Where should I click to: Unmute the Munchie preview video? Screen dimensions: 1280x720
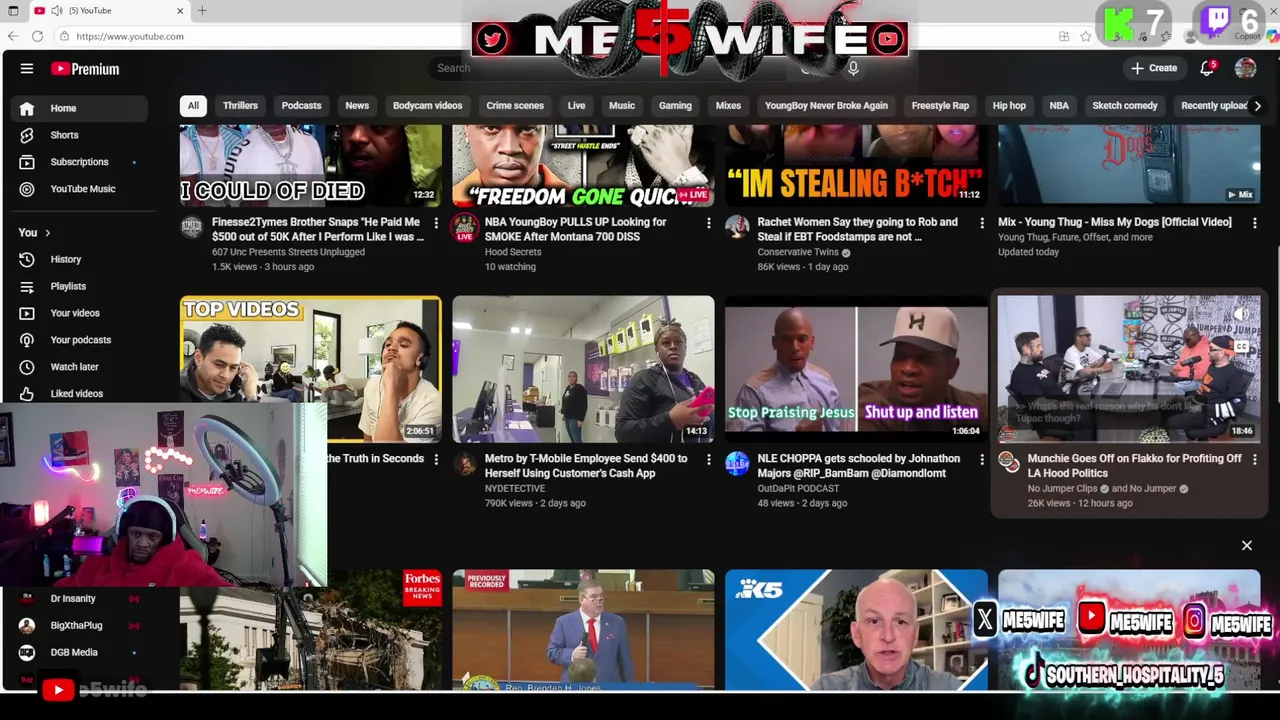[1241, 314]
